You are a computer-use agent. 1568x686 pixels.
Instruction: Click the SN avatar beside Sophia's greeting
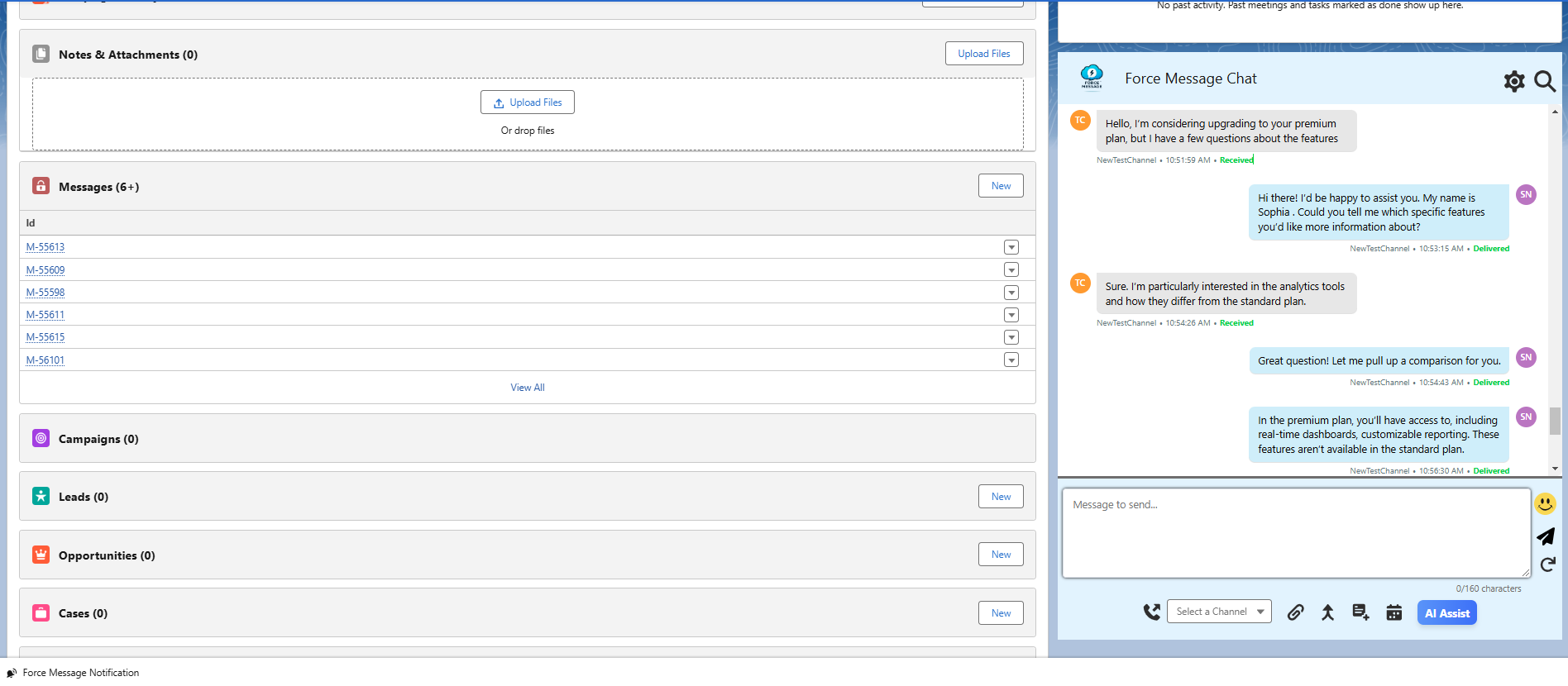pos(1526,195)
